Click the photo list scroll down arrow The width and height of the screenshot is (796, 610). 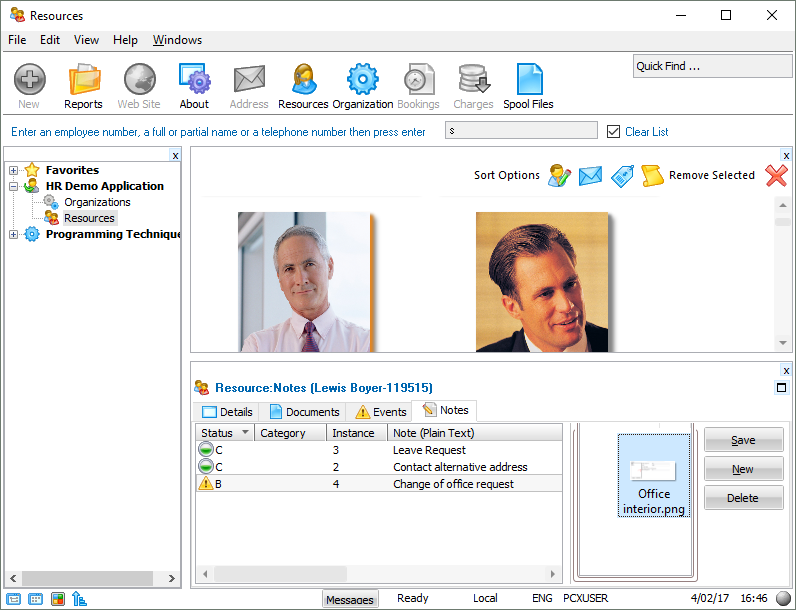783,343
